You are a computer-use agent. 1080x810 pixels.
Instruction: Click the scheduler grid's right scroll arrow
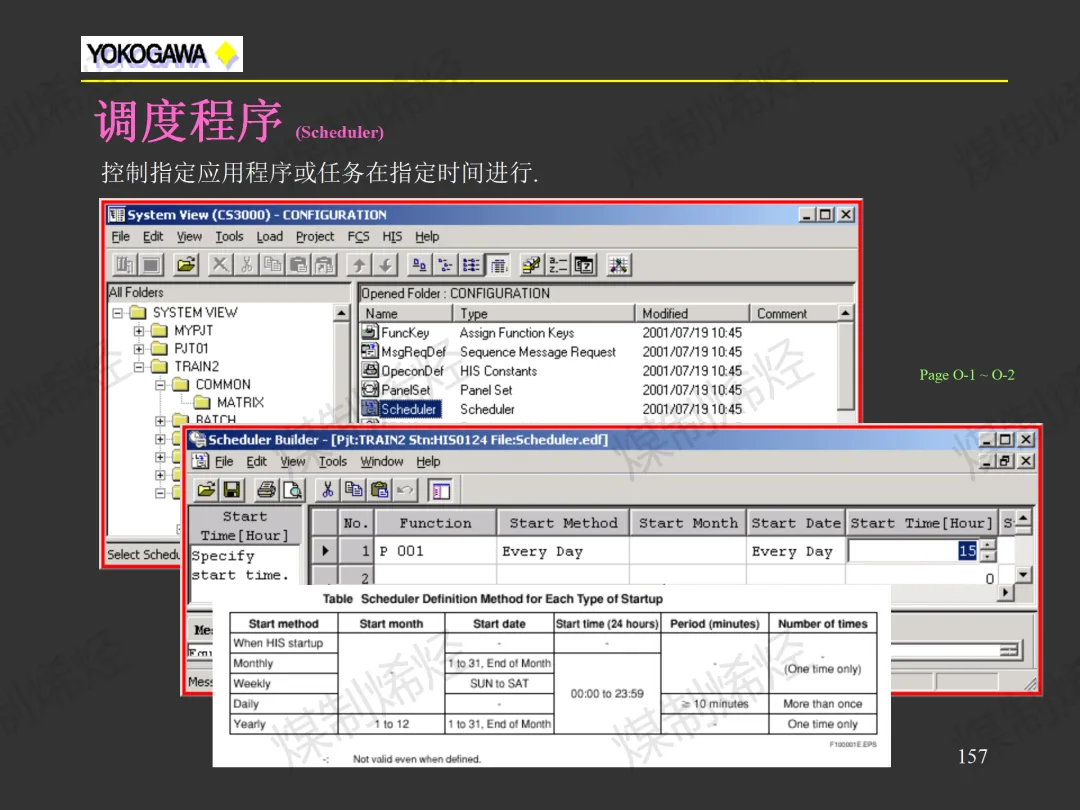[1006, 592]
